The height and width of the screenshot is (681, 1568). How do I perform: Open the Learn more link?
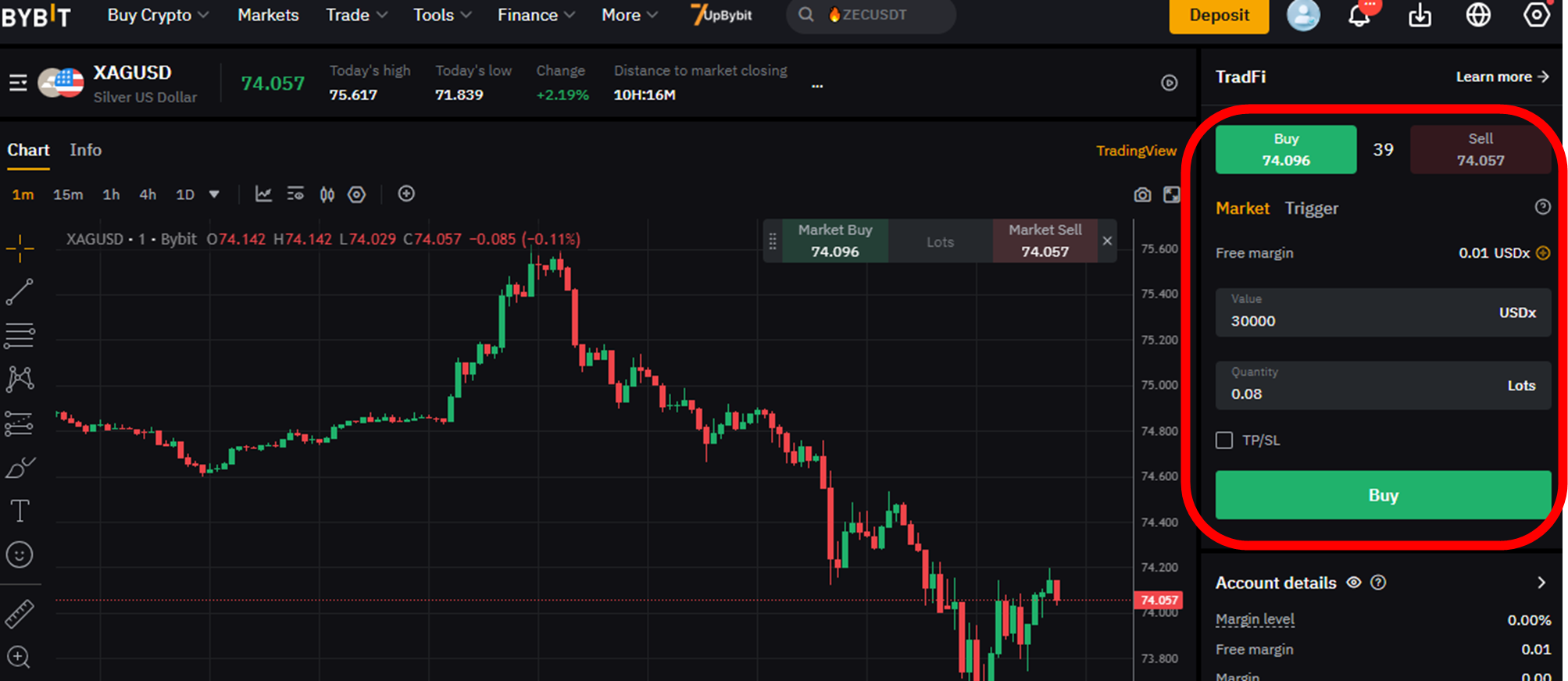pyautogui.click(x=1502, y=77)
